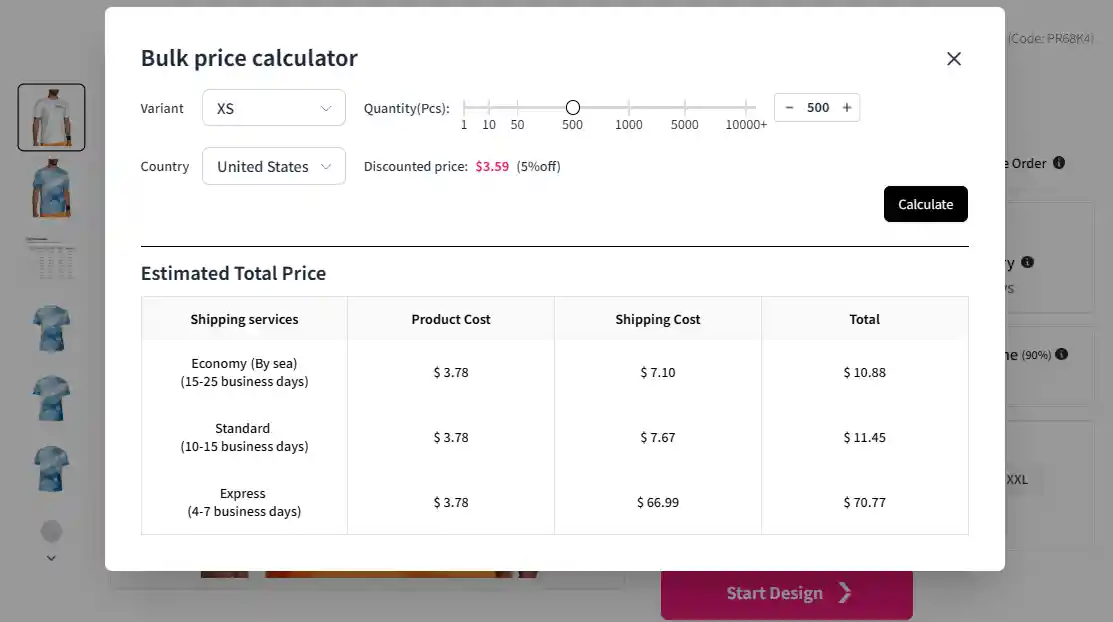Click the X to close the calculator
The width and height of the screenshot is (1113, 622).
pyautogui.click(x=953, y=59)
